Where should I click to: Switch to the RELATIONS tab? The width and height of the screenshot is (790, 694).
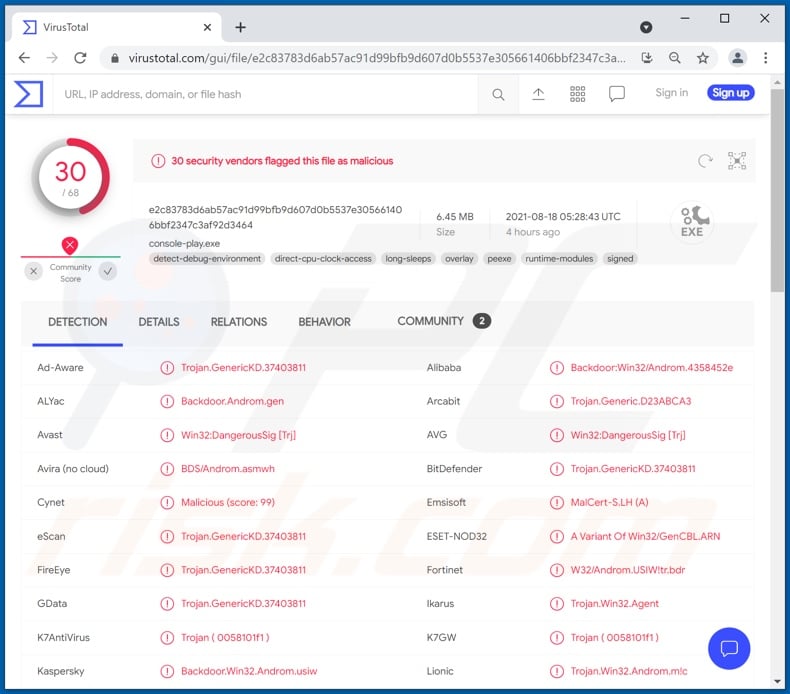(x=239, y=322)
